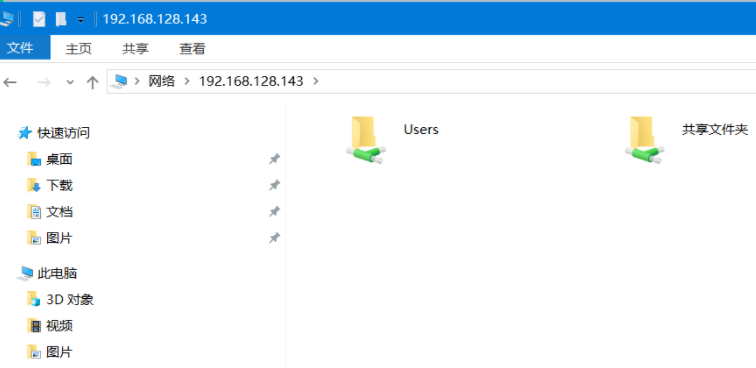Image resolution: width=756 pixels, height=368 pixels.
Task: Switch to the 共享 ribbon tab
Action: click(135, 49)
